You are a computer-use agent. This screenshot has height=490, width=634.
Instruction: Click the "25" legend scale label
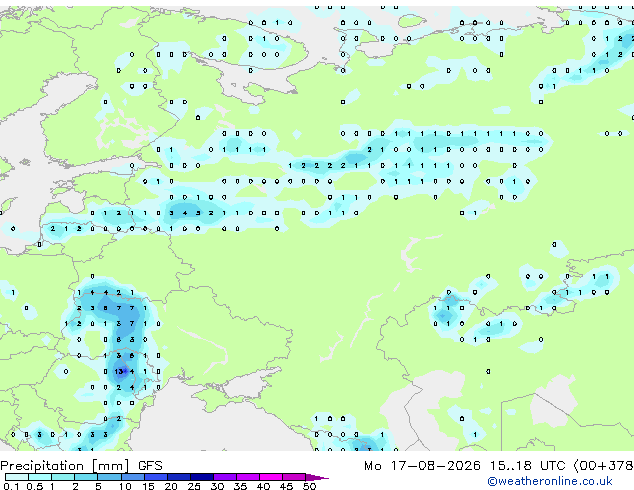point(194,486)
